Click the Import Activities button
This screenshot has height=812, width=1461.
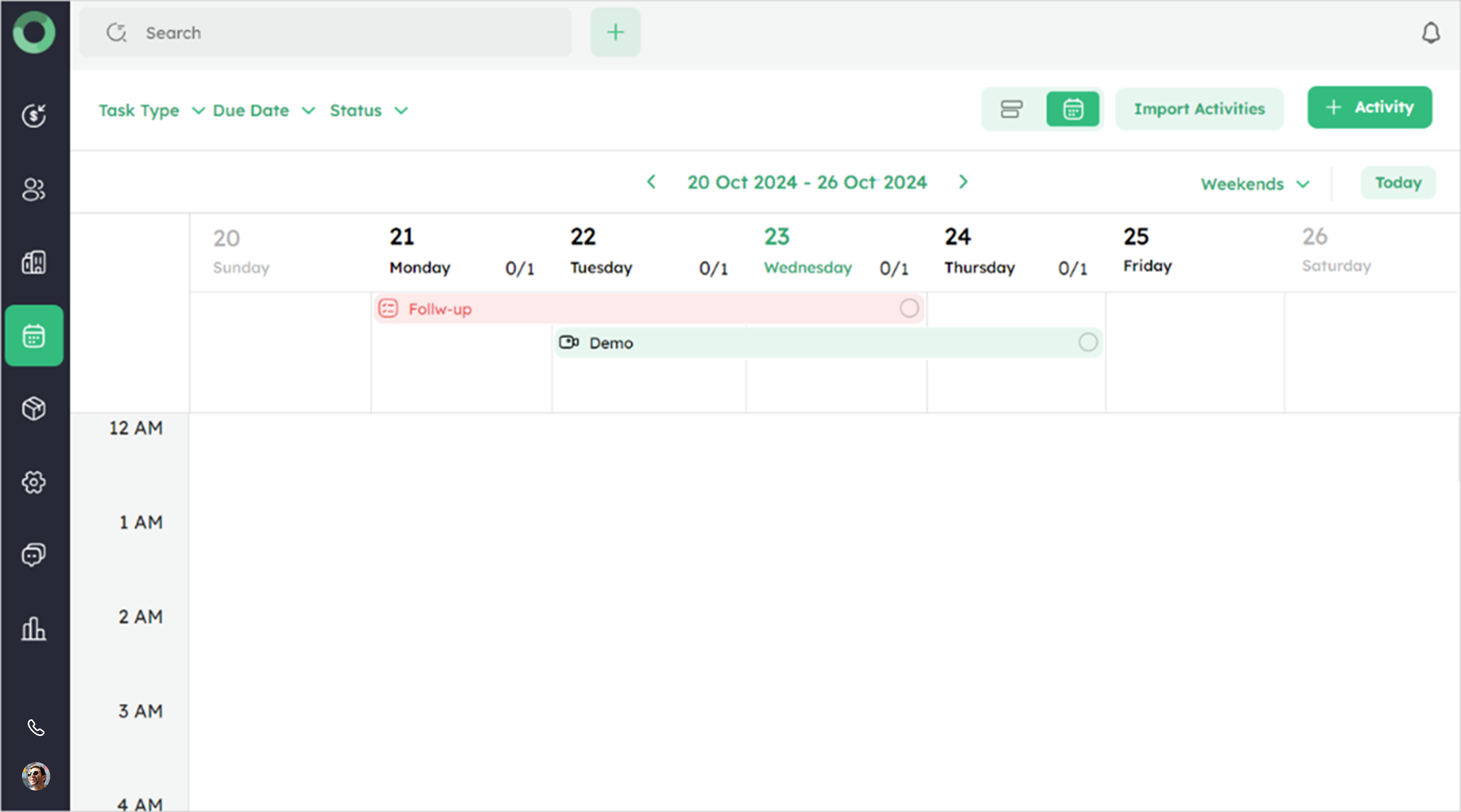point(1199,109)
